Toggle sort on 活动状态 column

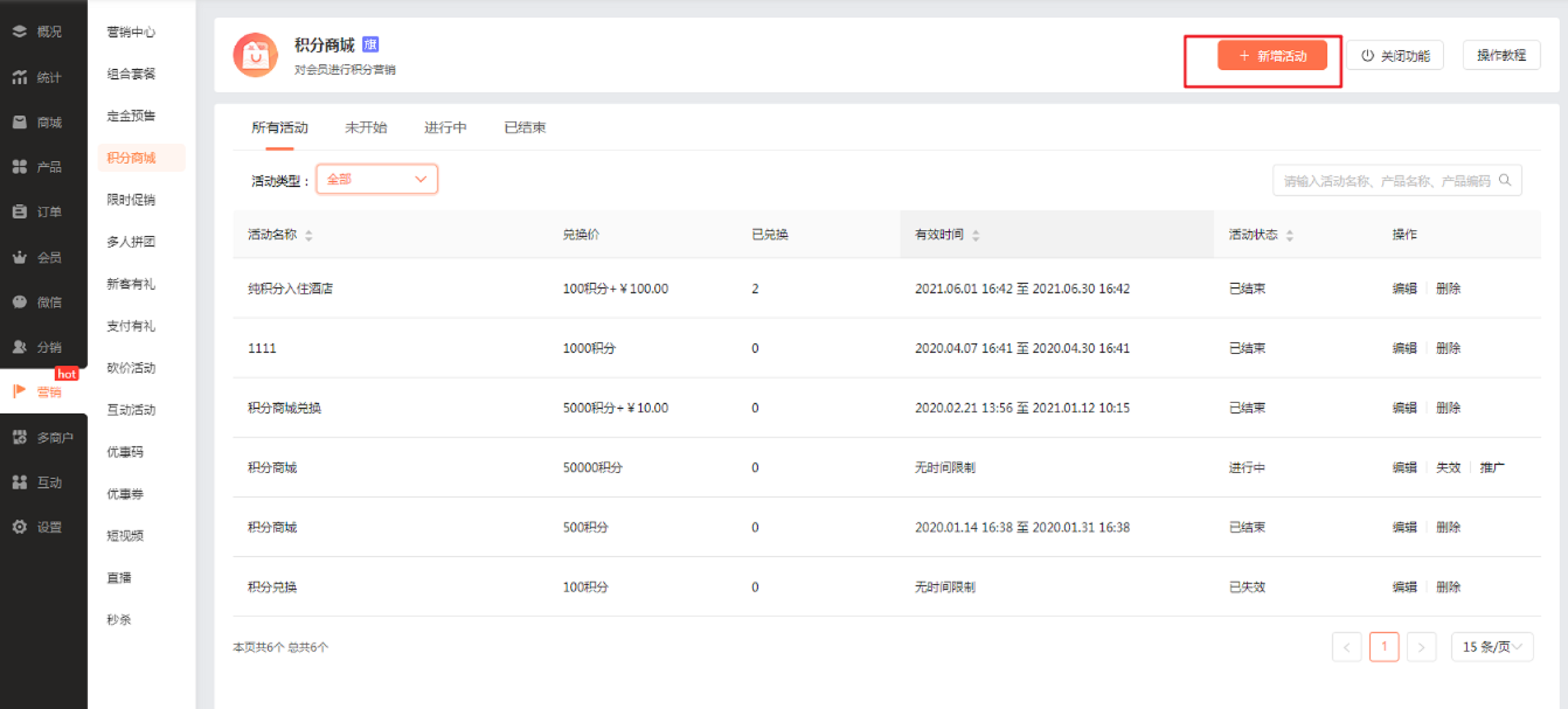coord(1289,236)
